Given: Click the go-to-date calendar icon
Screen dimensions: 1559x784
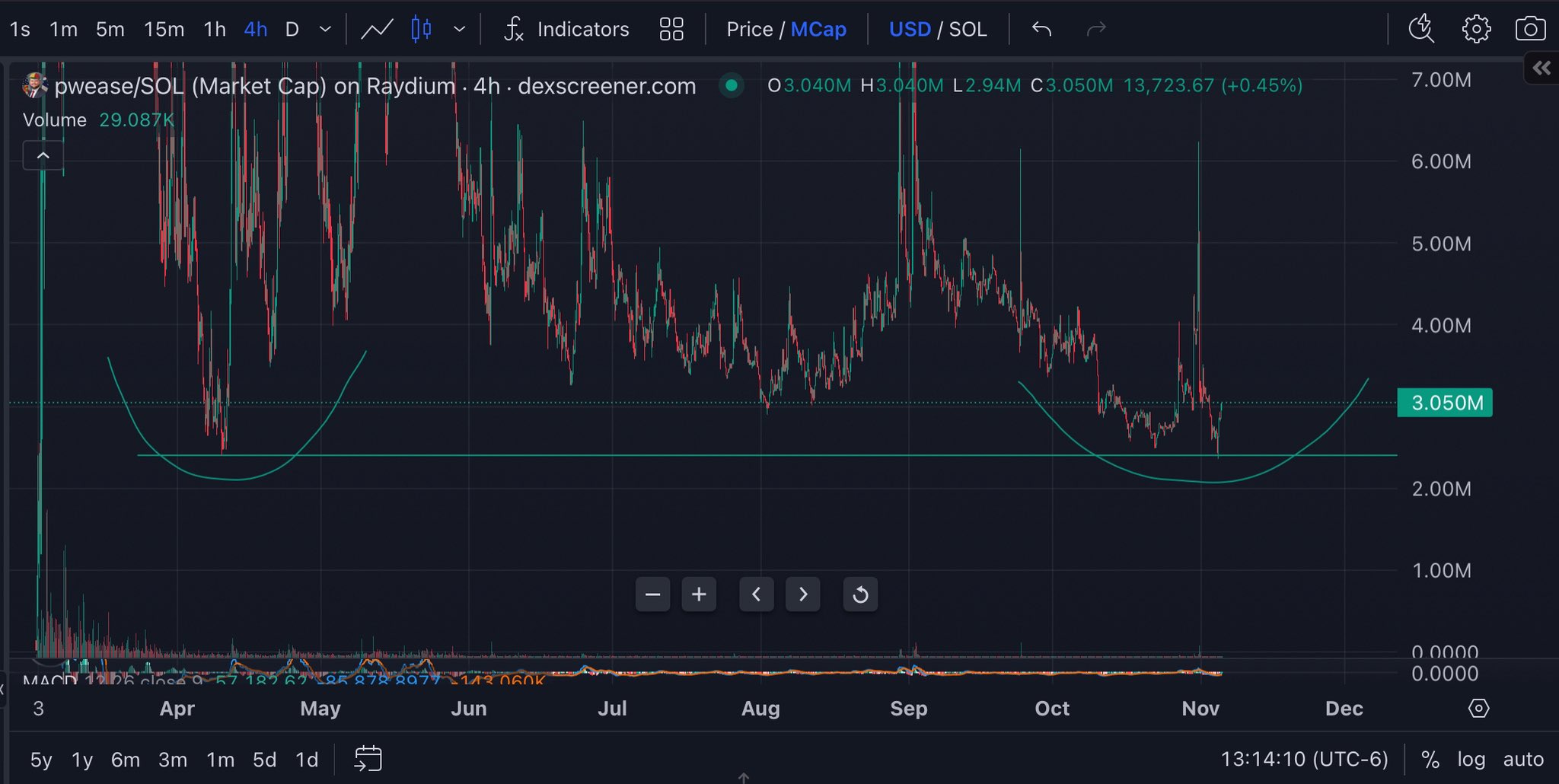Looking at the screenshot, I should tap(368, 759).
